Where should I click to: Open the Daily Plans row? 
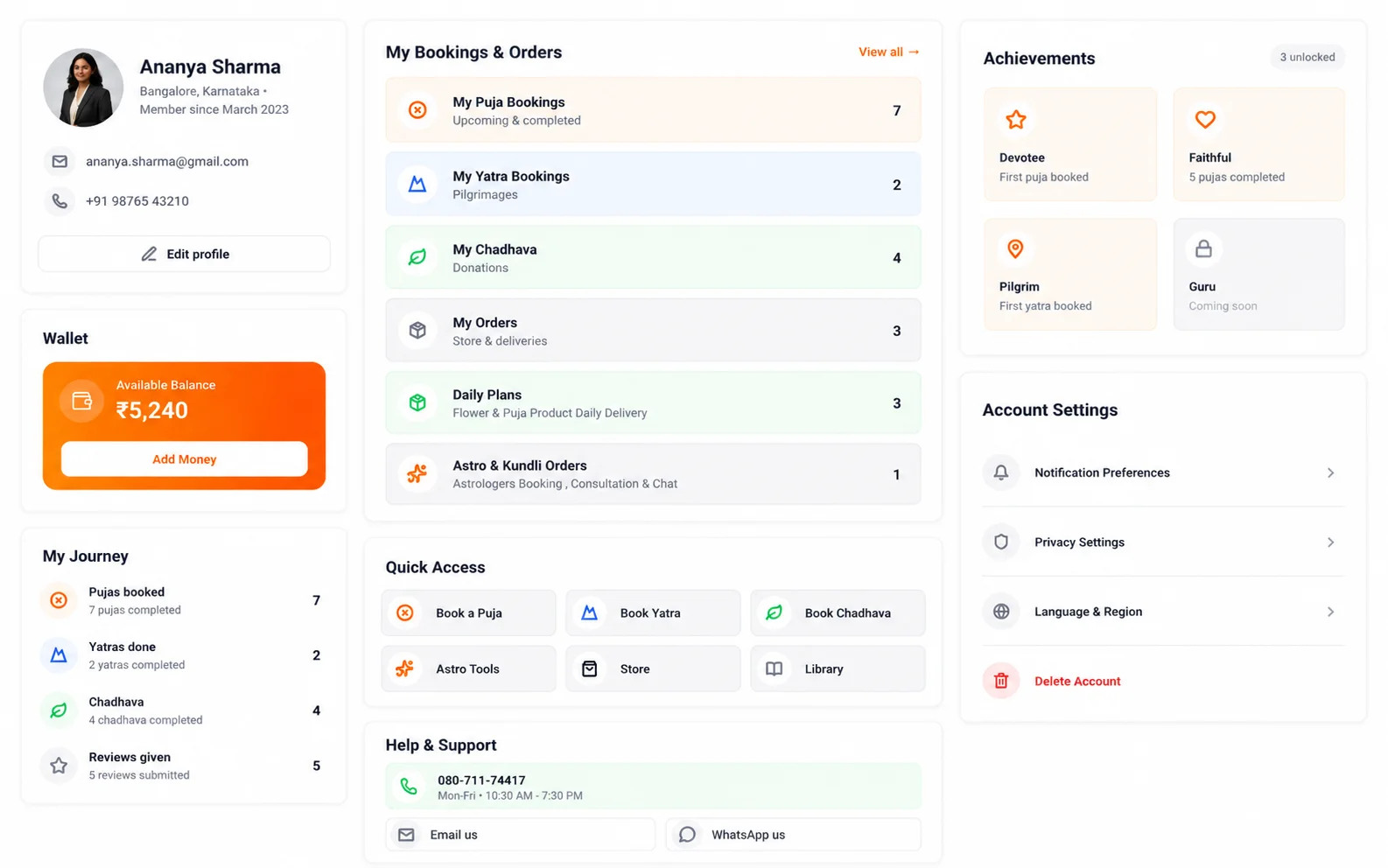[x=653, y=402]
